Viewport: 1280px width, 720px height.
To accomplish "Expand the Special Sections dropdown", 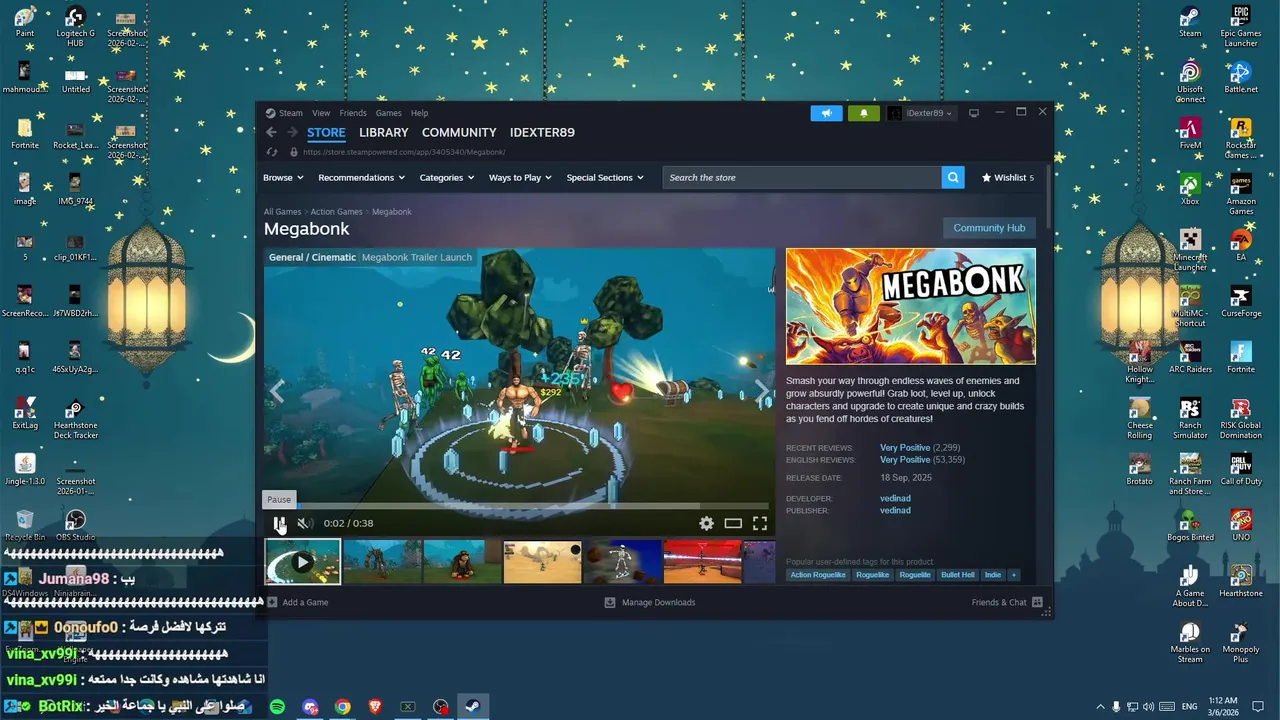I will 605,177.
